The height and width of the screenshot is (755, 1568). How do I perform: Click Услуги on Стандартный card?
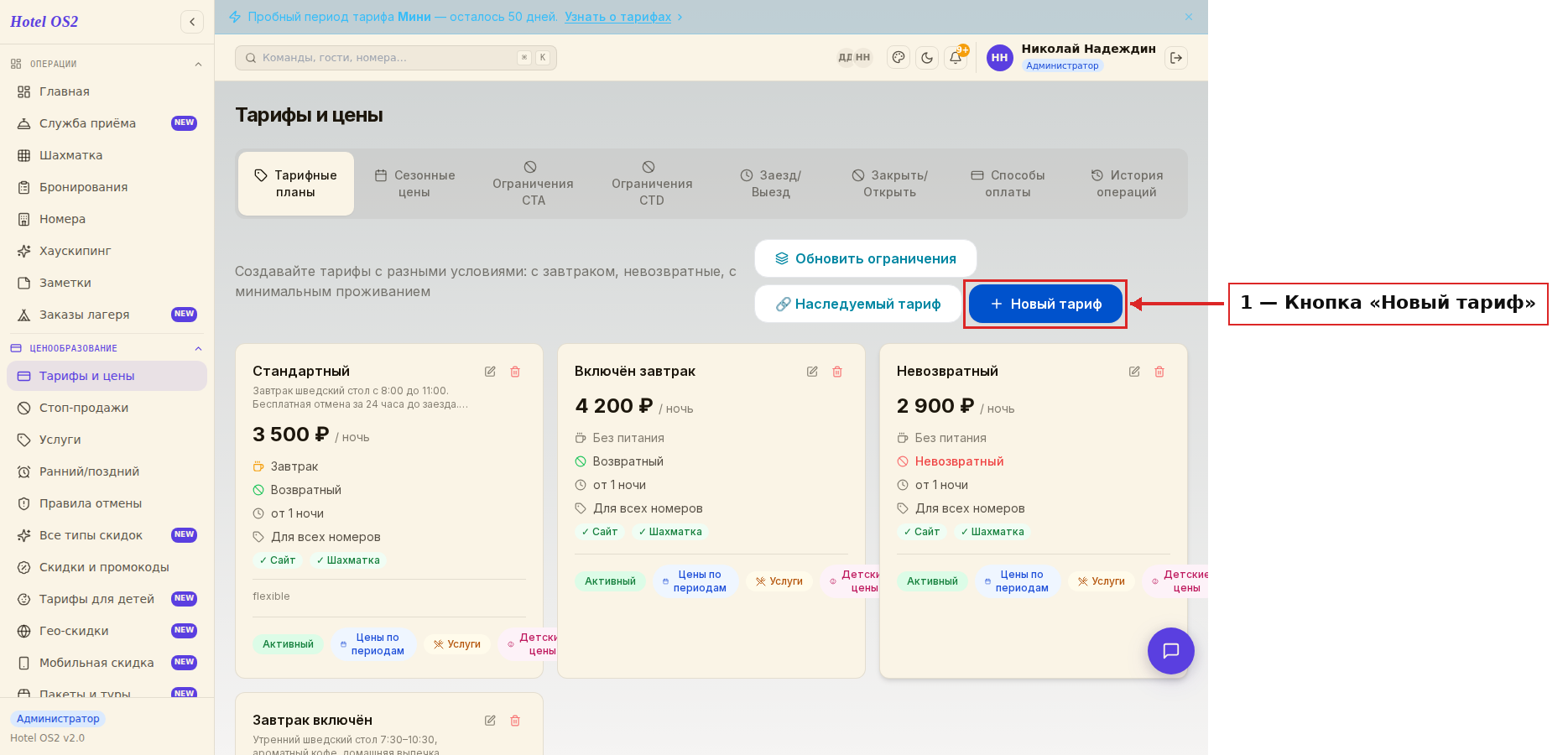[457, 644]
